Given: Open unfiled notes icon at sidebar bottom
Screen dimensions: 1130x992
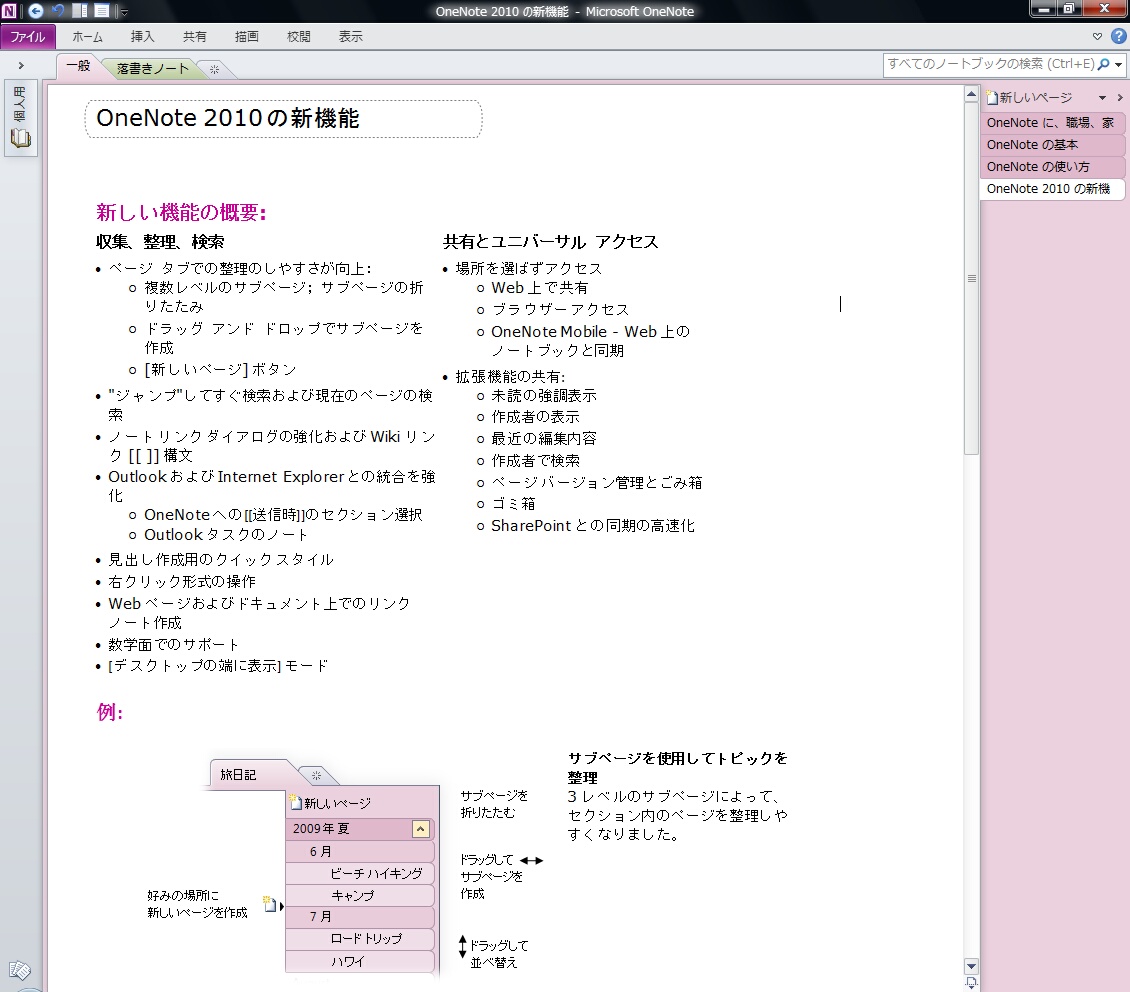Looking at the screenshot, I should click(x=19, y=970).
